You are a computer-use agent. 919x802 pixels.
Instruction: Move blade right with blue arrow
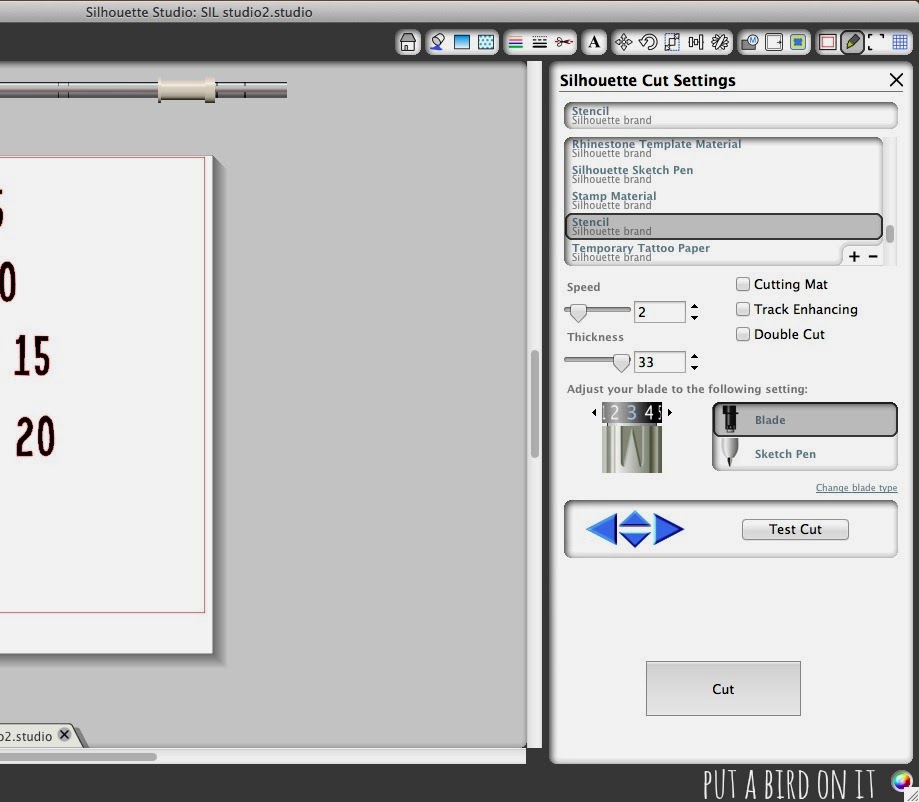pos(669,529)
